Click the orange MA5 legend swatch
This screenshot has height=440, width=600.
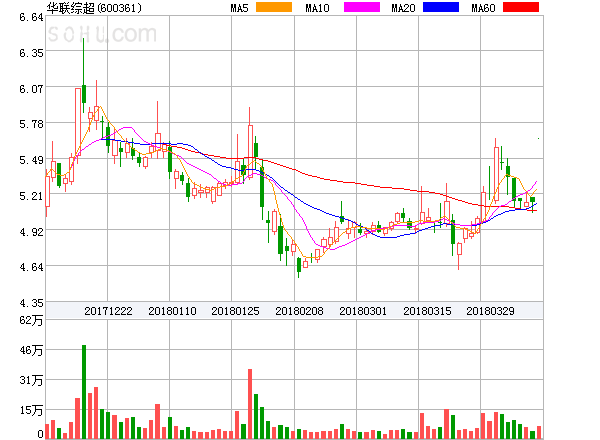(274, 7)
